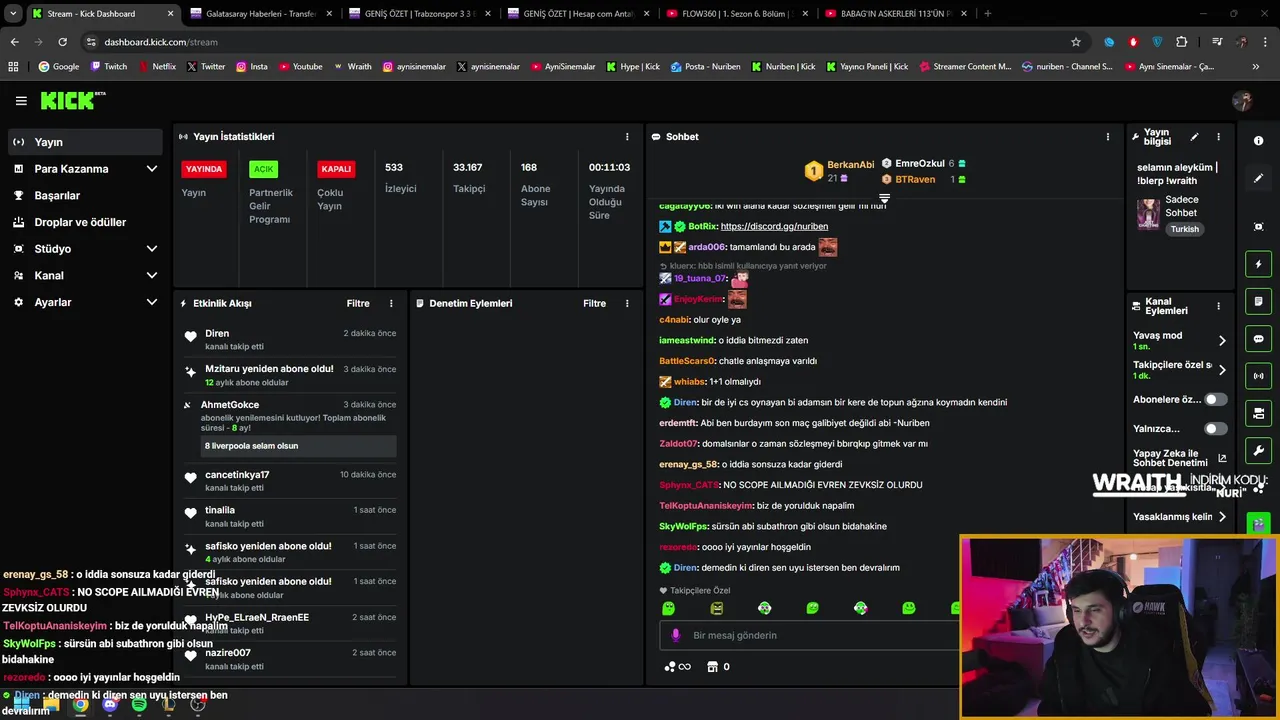The height and width of the screenshot is (720, 1280).
Task: Open Sohbet panel three-dot menu
Action: pyautogui.click(x=1107, y=137)
